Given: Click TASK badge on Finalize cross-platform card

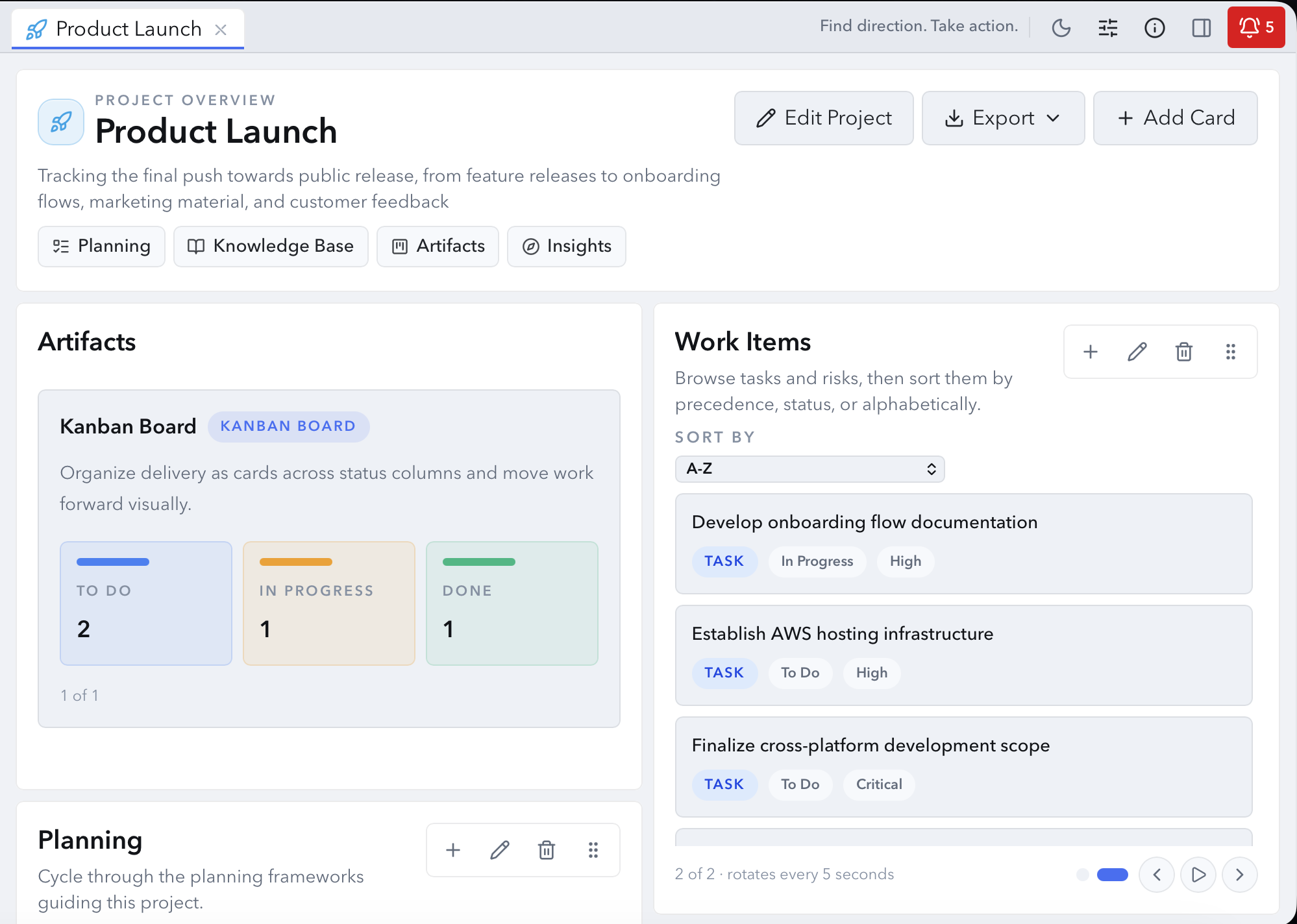Looking at the screenshot, I should (724, 784).
